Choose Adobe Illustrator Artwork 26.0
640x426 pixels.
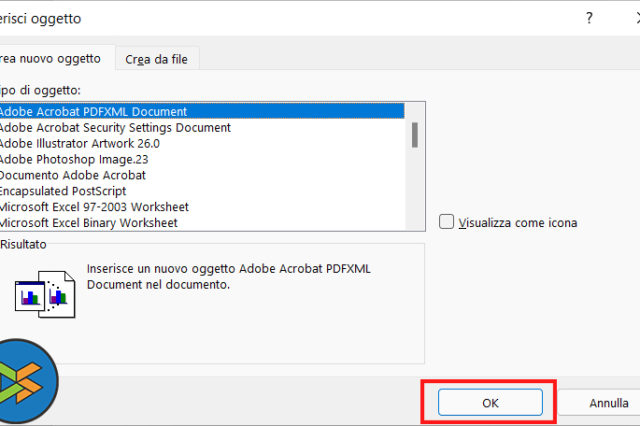[x=79, y=144]
